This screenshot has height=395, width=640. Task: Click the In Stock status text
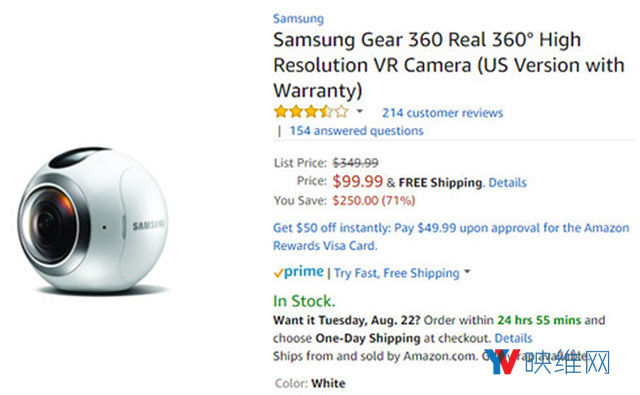point(304,301)
